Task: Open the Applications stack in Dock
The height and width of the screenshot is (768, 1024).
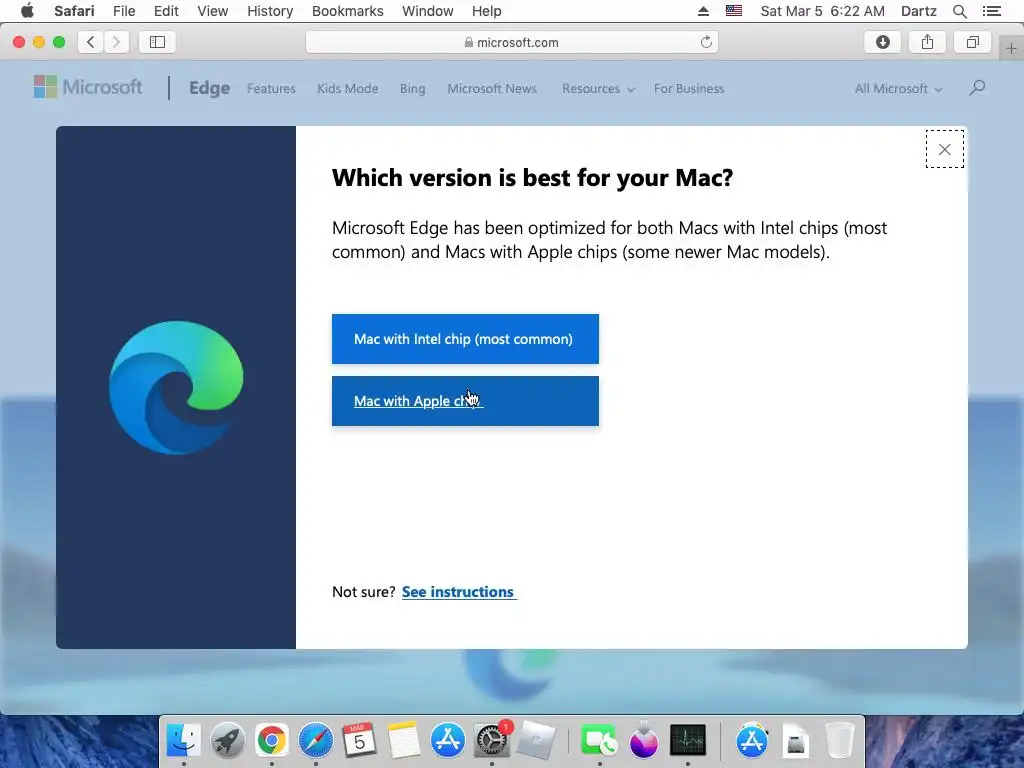Action: (x=752, y=740)
